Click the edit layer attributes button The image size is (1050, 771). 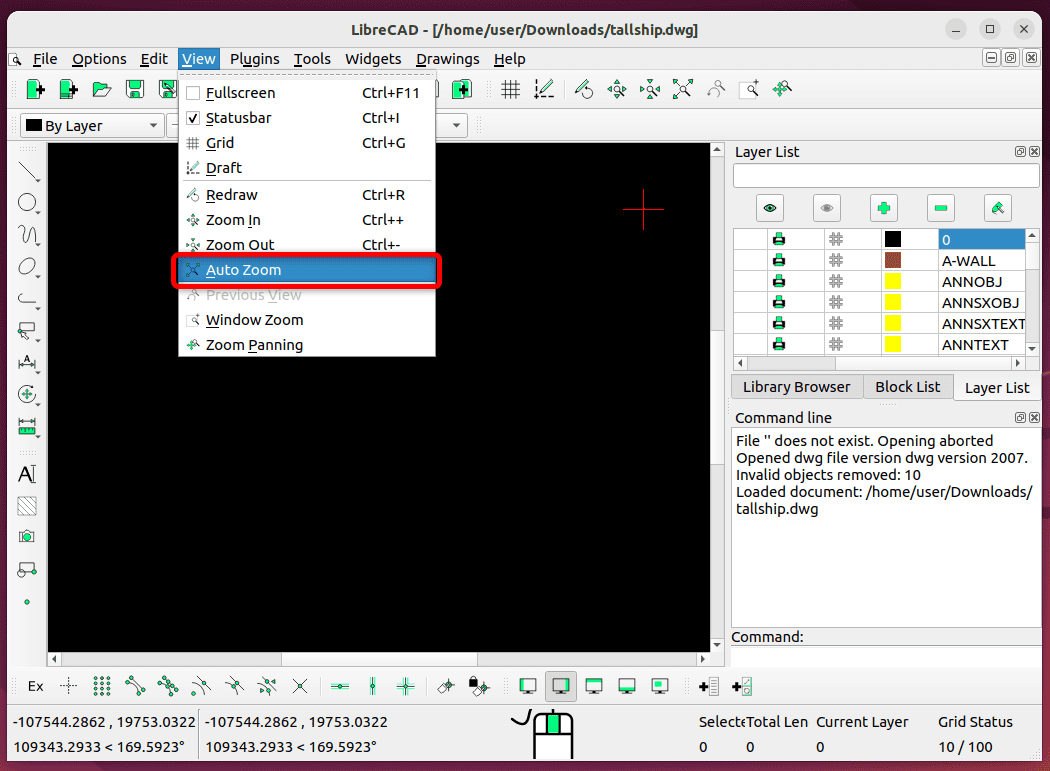point(997,208)
